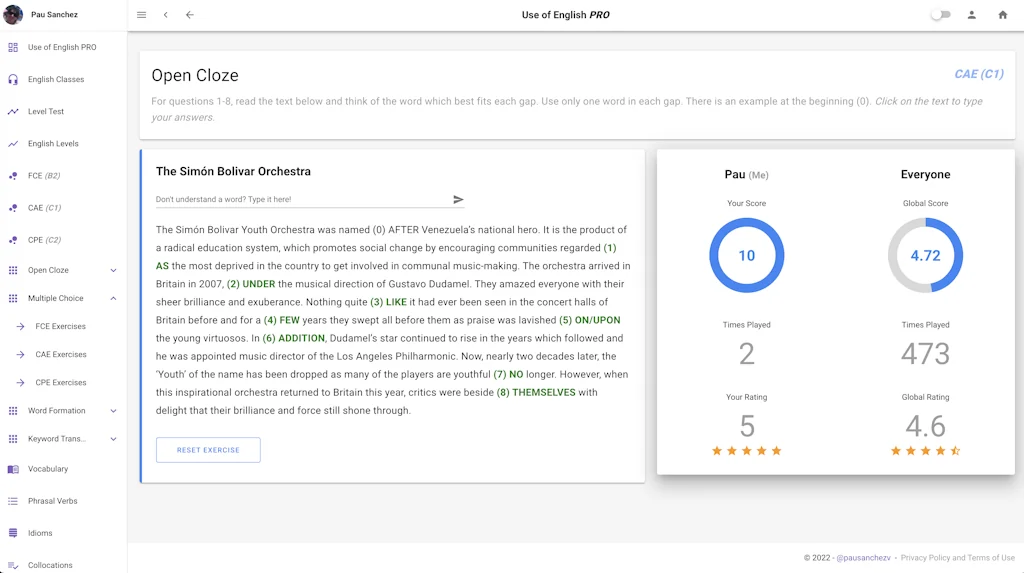Open Vocabulary section label
Screen dimensions: 1024x573
point(48,468)
